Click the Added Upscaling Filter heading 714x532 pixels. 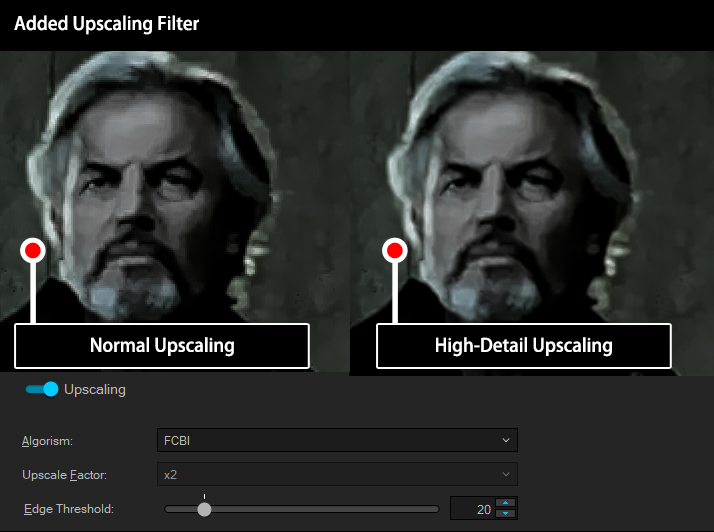(x=107, y=24)
